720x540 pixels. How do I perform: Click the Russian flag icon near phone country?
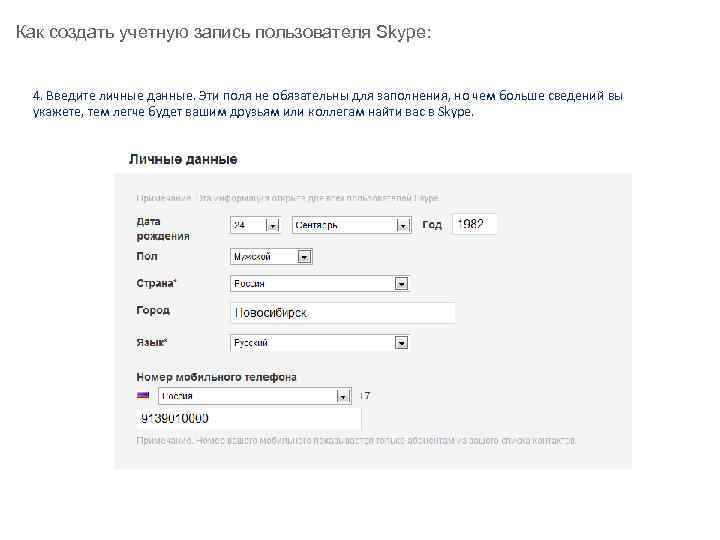pyautogui.click(x=141, y=396)
